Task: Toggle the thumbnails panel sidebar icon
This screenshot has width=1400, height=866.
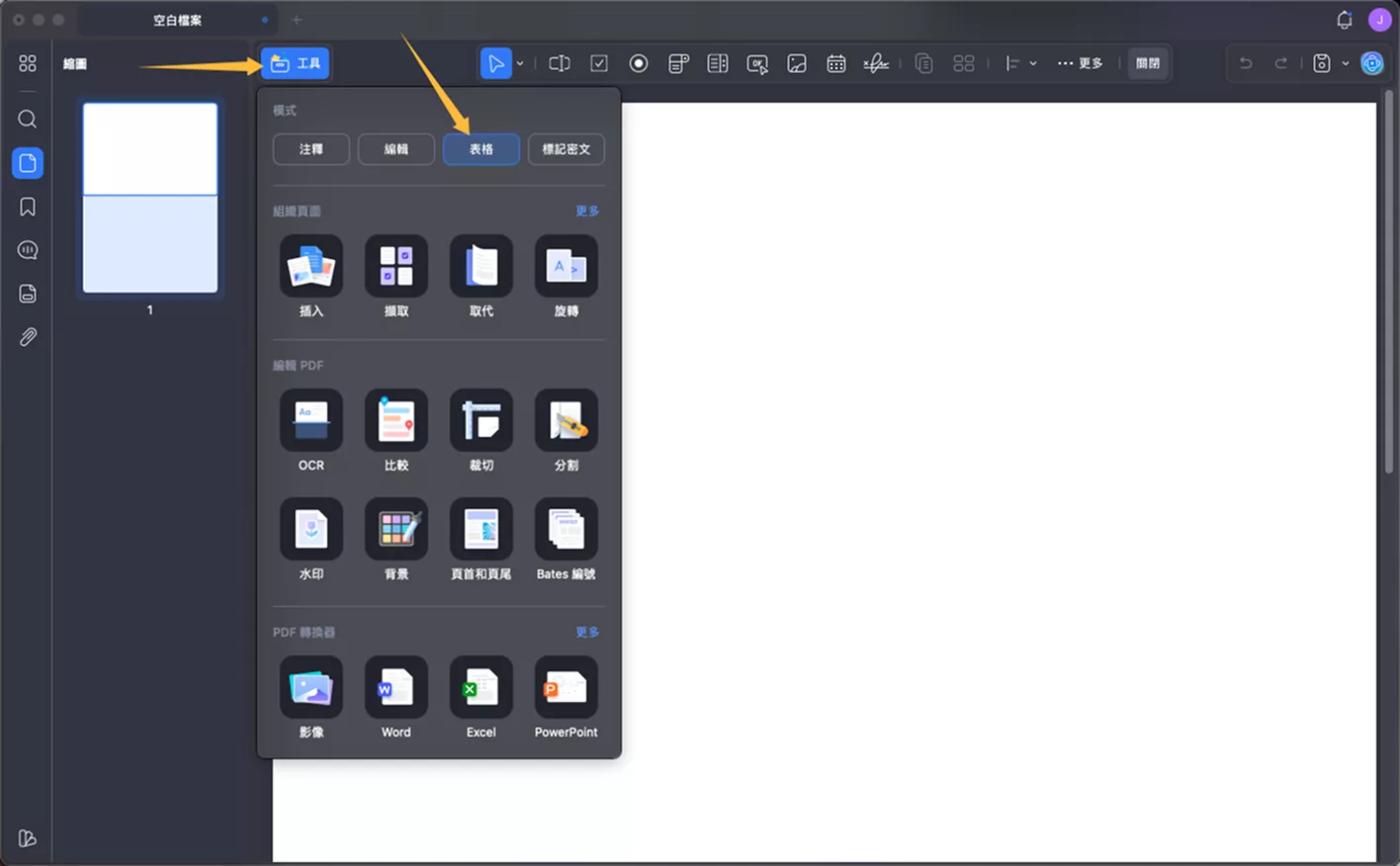Action: 28,163
